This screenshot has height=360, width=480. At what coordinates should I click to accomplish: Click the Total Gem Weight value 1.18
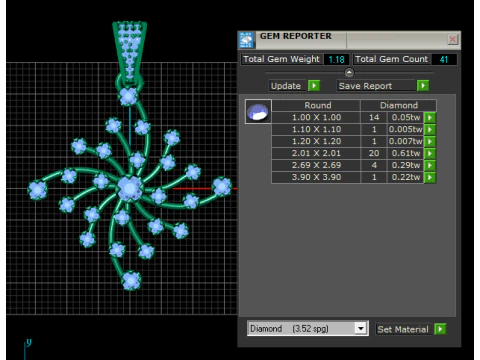pyautogui.click(x=336, y=59)
